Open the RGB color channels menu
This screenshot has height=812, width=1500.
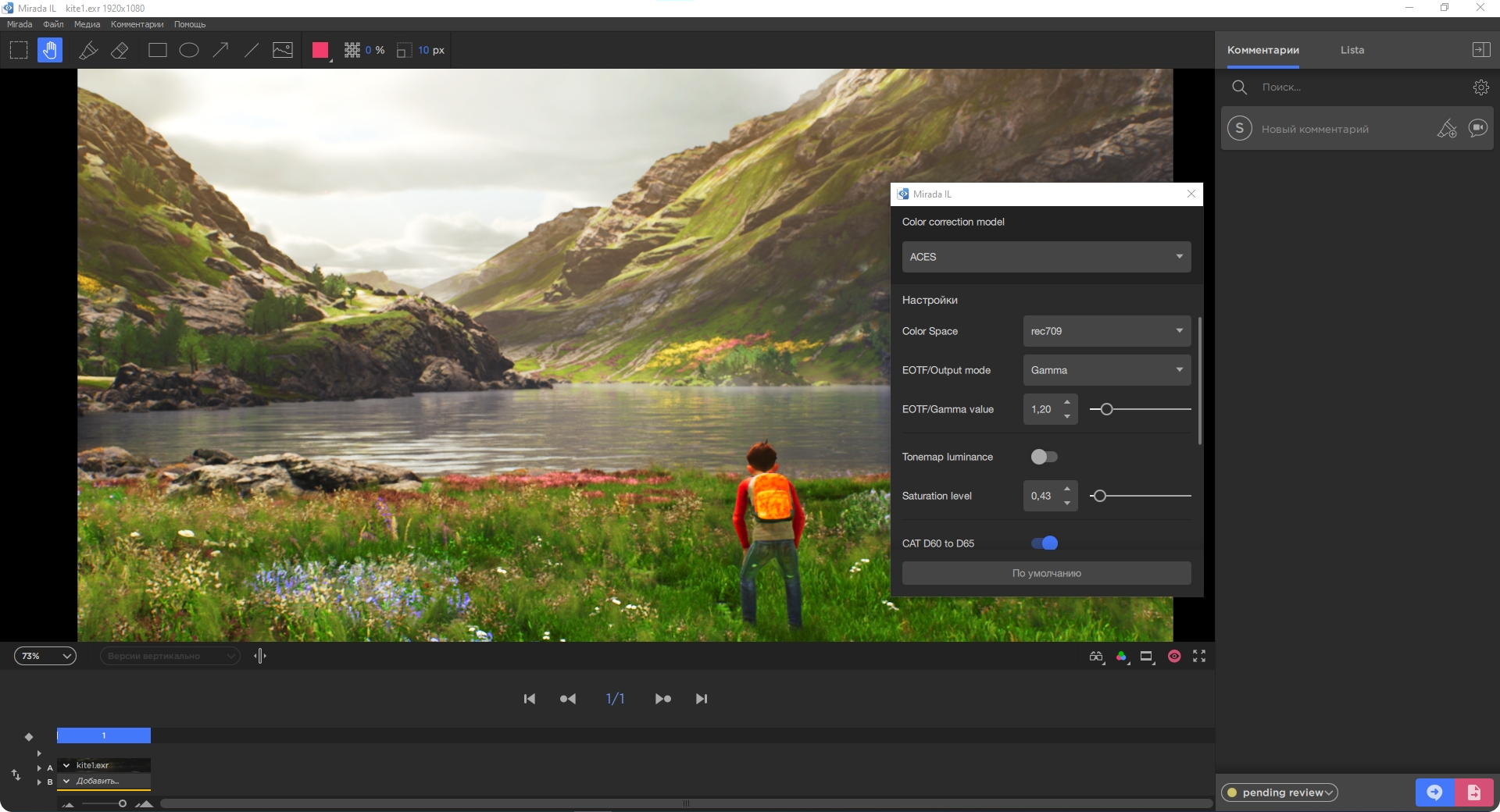click(1123, 657)
